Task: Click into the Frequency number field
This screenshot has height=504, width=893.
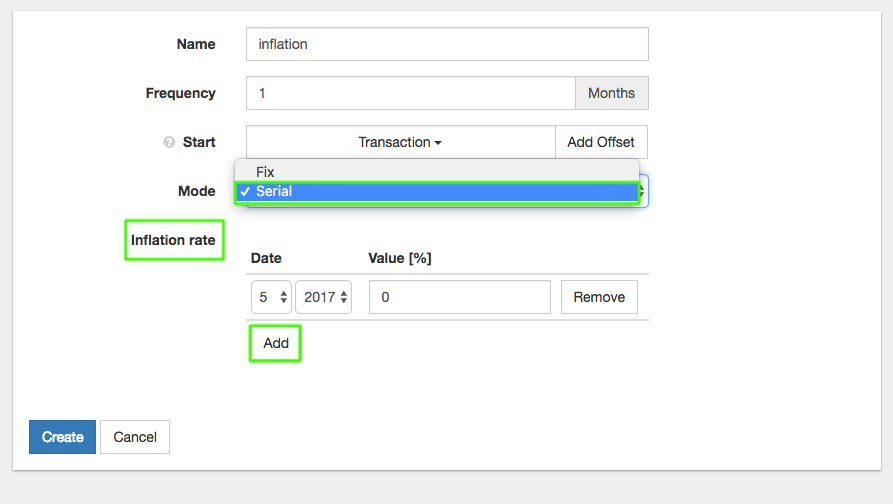Action: (x=410, y=93)
